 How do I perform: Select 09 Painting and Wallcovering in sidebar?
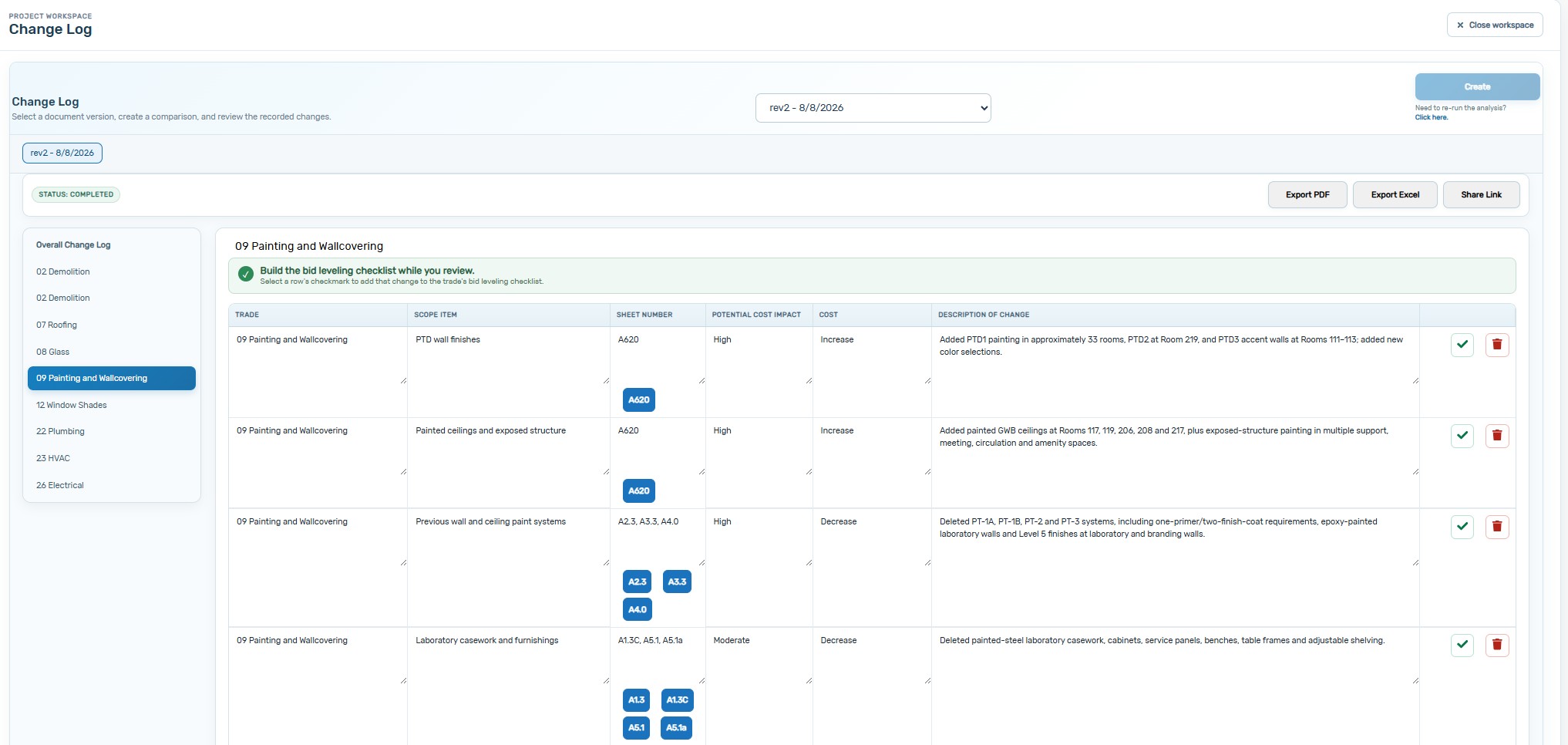[x=112, y=378]
